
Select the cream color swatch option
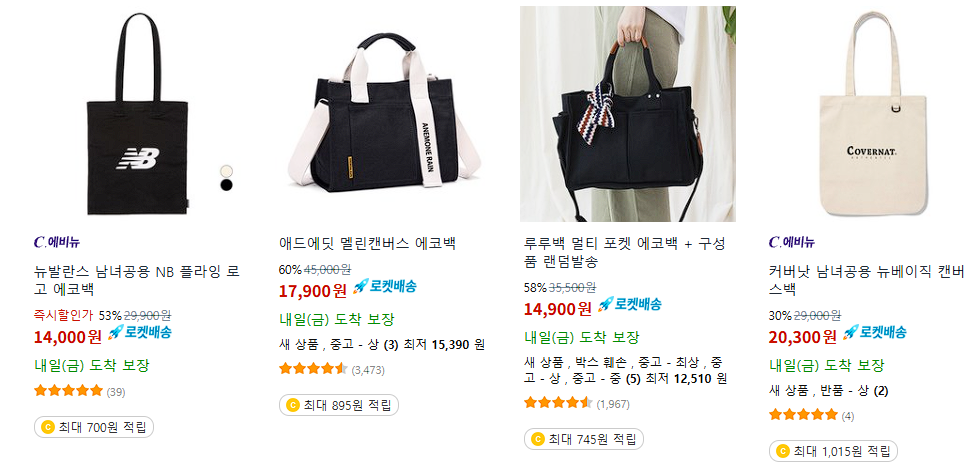point(226,171)
